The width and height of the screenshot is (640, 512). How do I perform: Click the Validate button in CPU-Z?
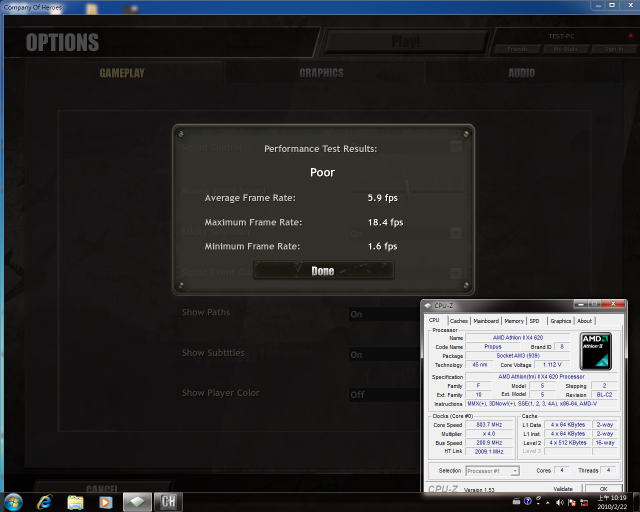[x=563, y=489]
